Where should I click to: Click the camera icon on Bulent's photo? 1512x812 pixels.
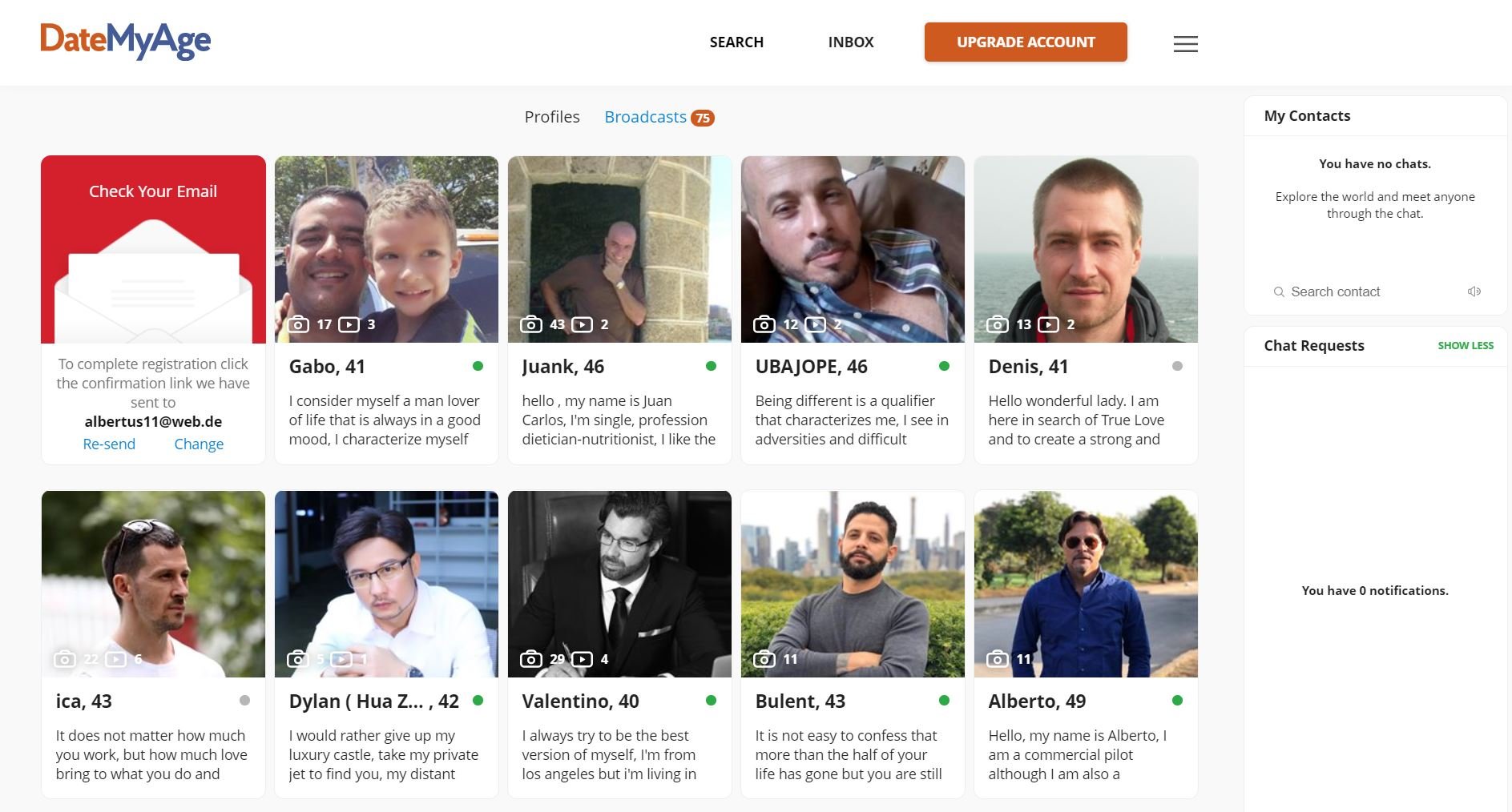[x=764, y=659]
